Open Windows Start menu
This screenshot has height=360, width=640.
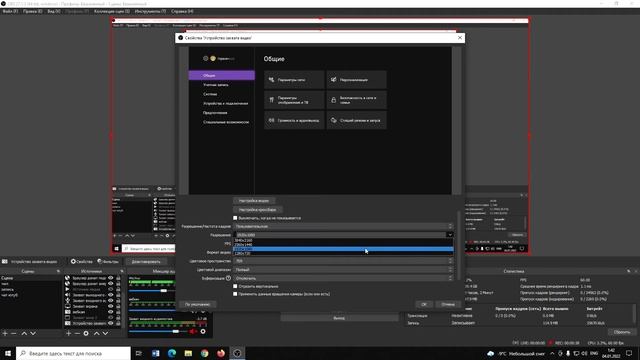coord(8,353)
